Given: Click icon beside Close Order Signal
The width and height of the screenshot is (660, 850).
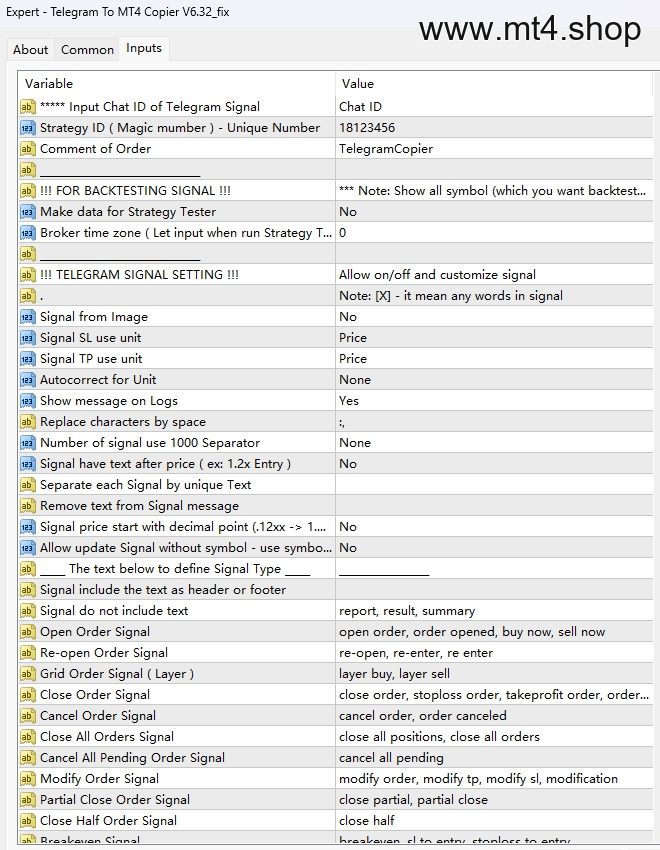Looking at the screenshot, I should [x=27, y=696].
